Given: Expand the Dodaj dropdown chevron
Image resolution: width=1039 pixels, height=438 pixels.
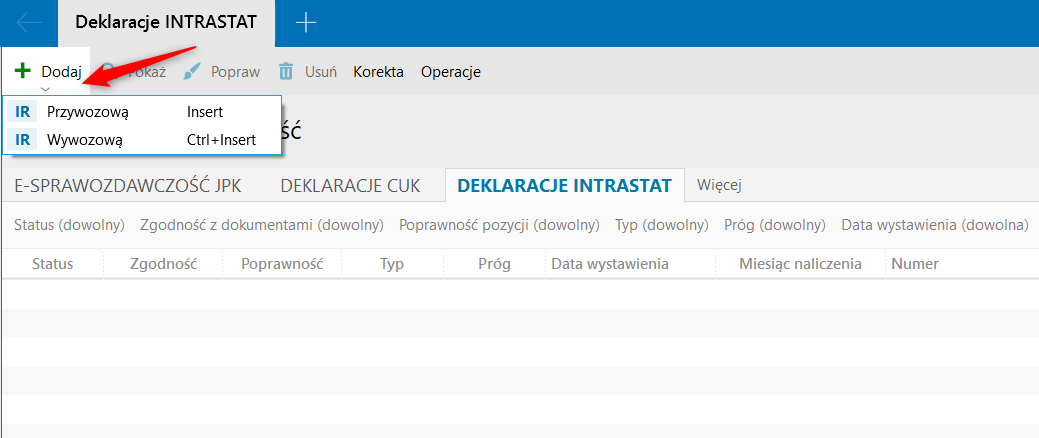Looking at the screenshot, I should tap(46, 89).
